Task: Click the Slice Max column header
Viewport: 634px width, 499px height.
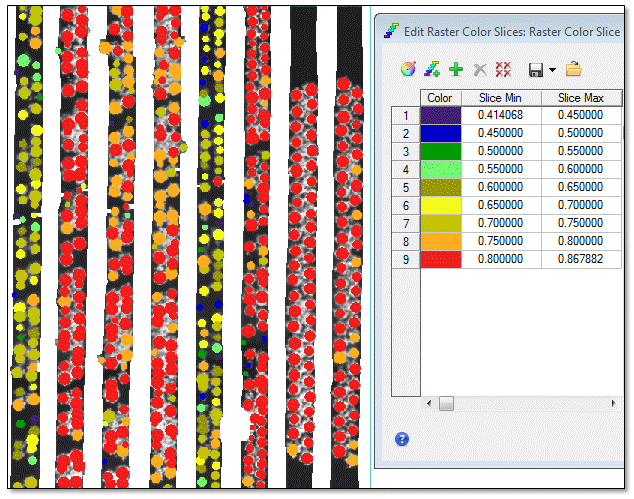Action: coord(581,98)
